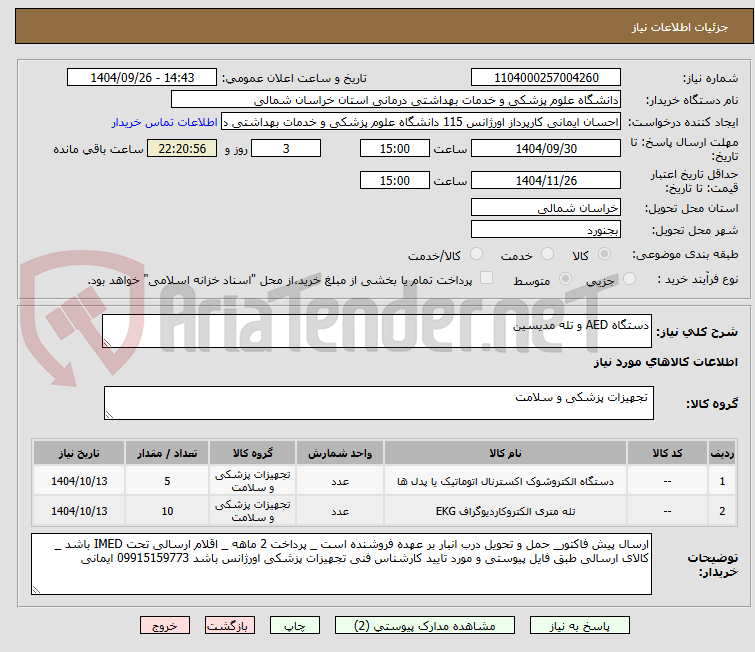Click the remaining time field 22:20:56
The image size is (755, 652).
point(182,148)
